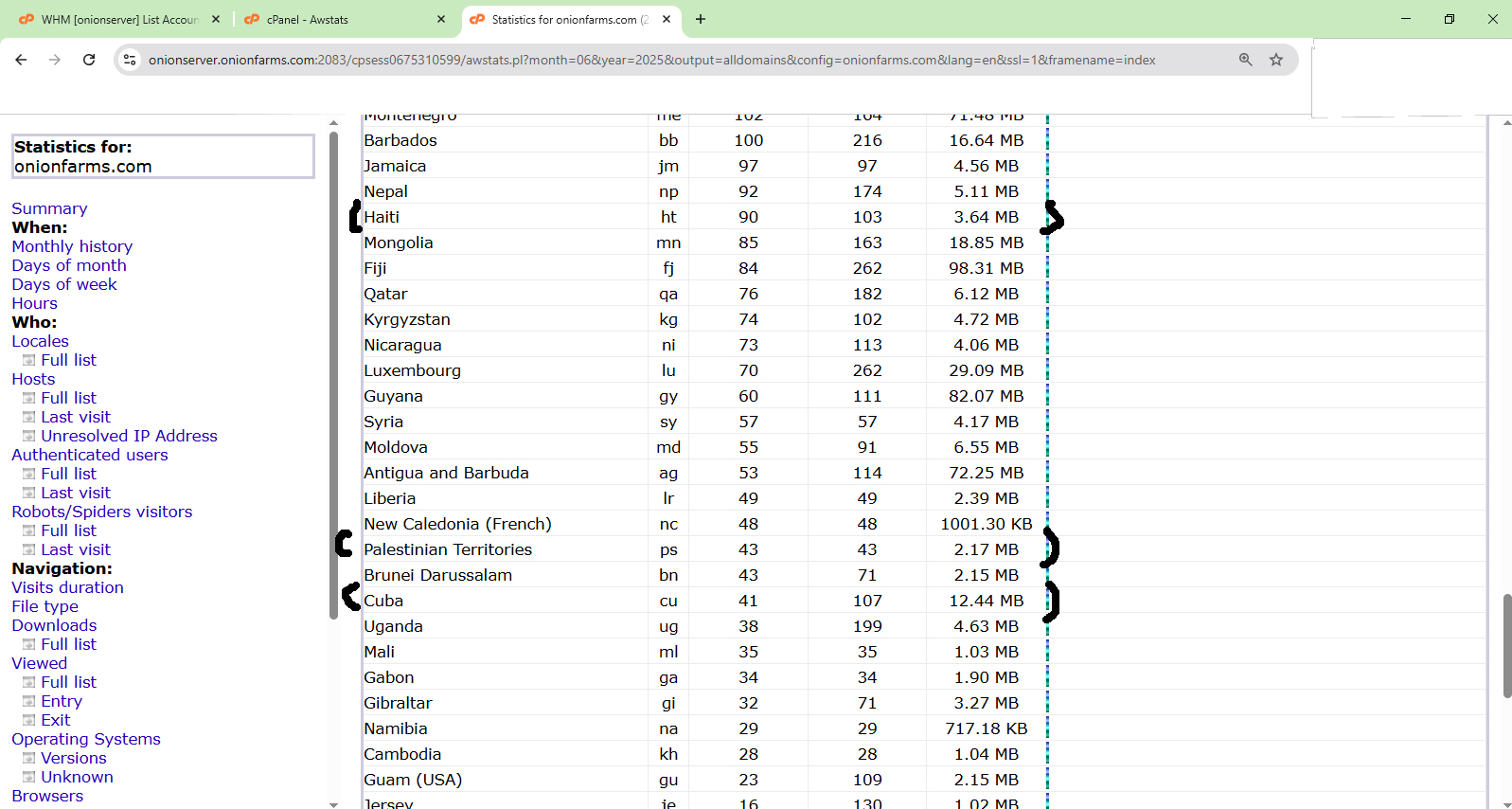Select the Luxembourg country cell
This screenshot has width=1512, height=809.
(x=506, y=370)
